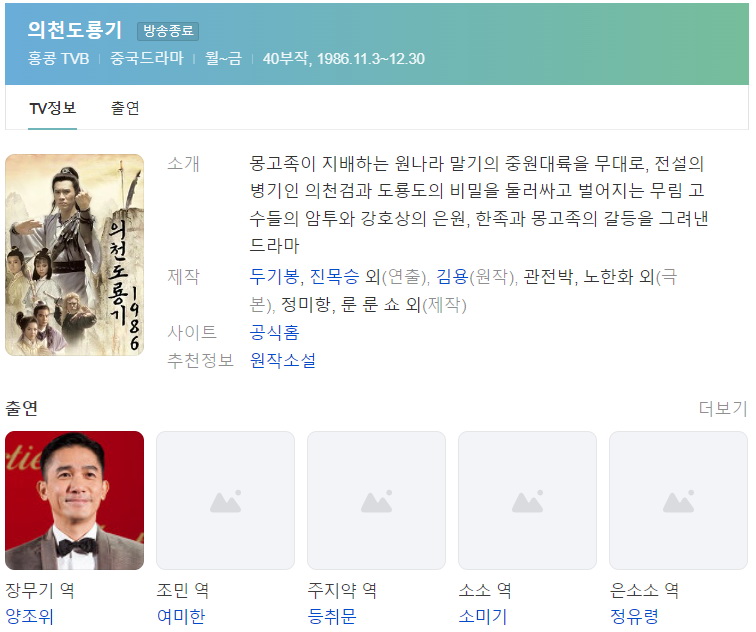
Task: Visit the 공식홈 official site link
Action: pos(274,333)
